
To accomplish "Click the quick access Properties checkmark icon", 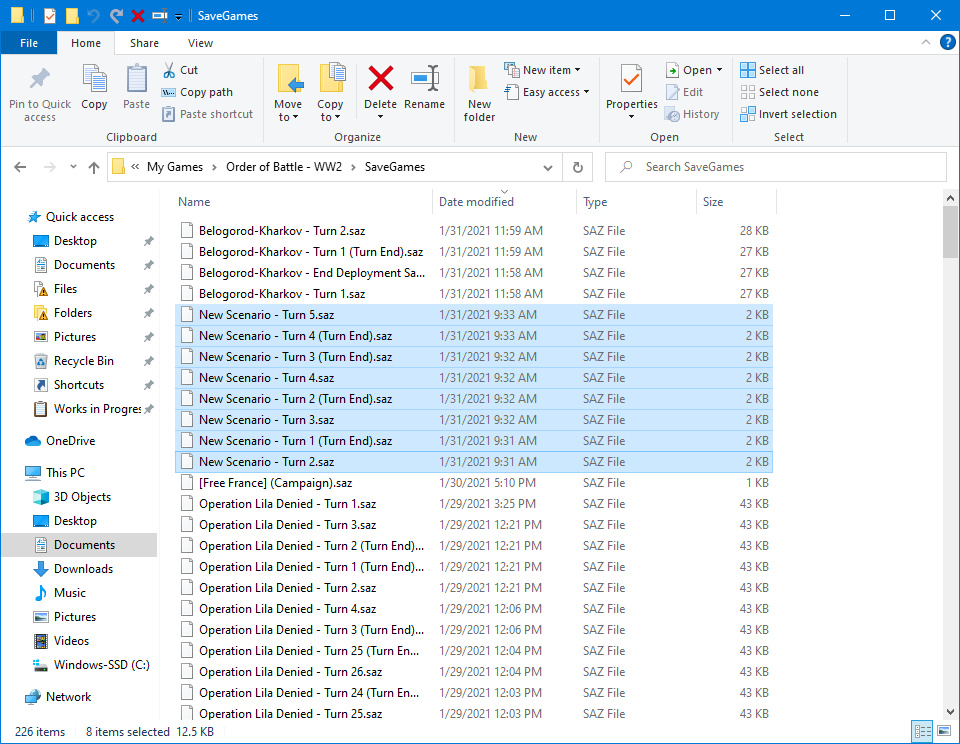I will (x=50, y=15).
